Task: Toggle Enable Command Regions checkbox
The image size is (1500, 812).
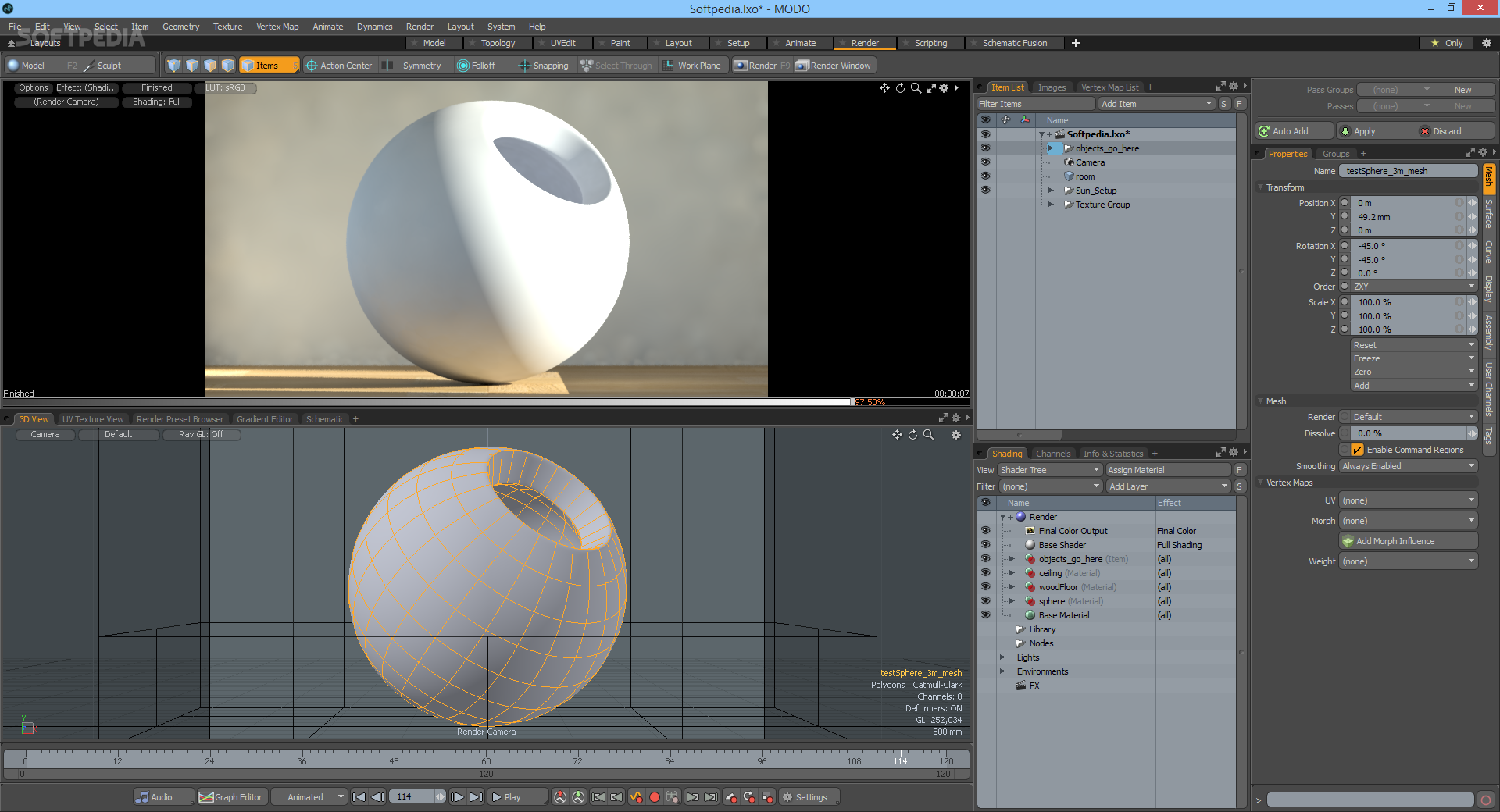Action: pos(1358,450)
